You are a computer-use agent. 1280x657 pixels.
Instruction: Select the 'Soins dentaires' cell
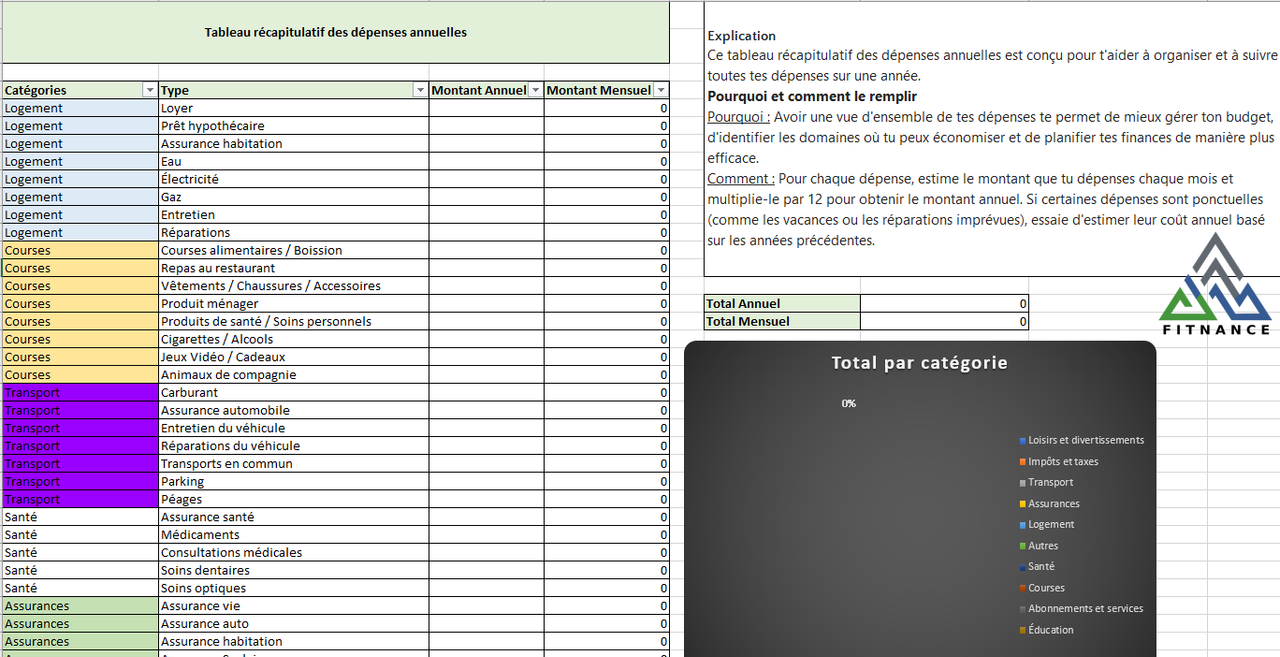tap(294, 571)
